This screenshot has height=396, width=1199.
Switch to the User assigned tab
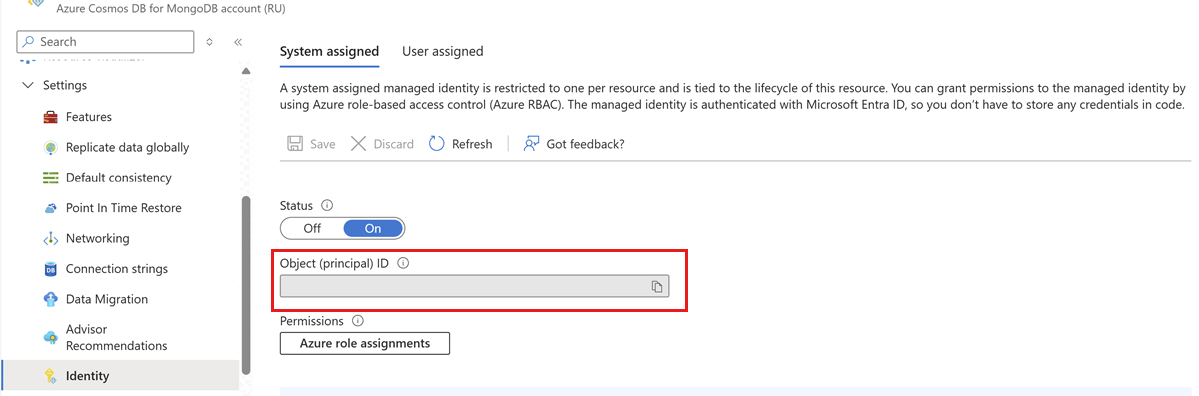443,52
